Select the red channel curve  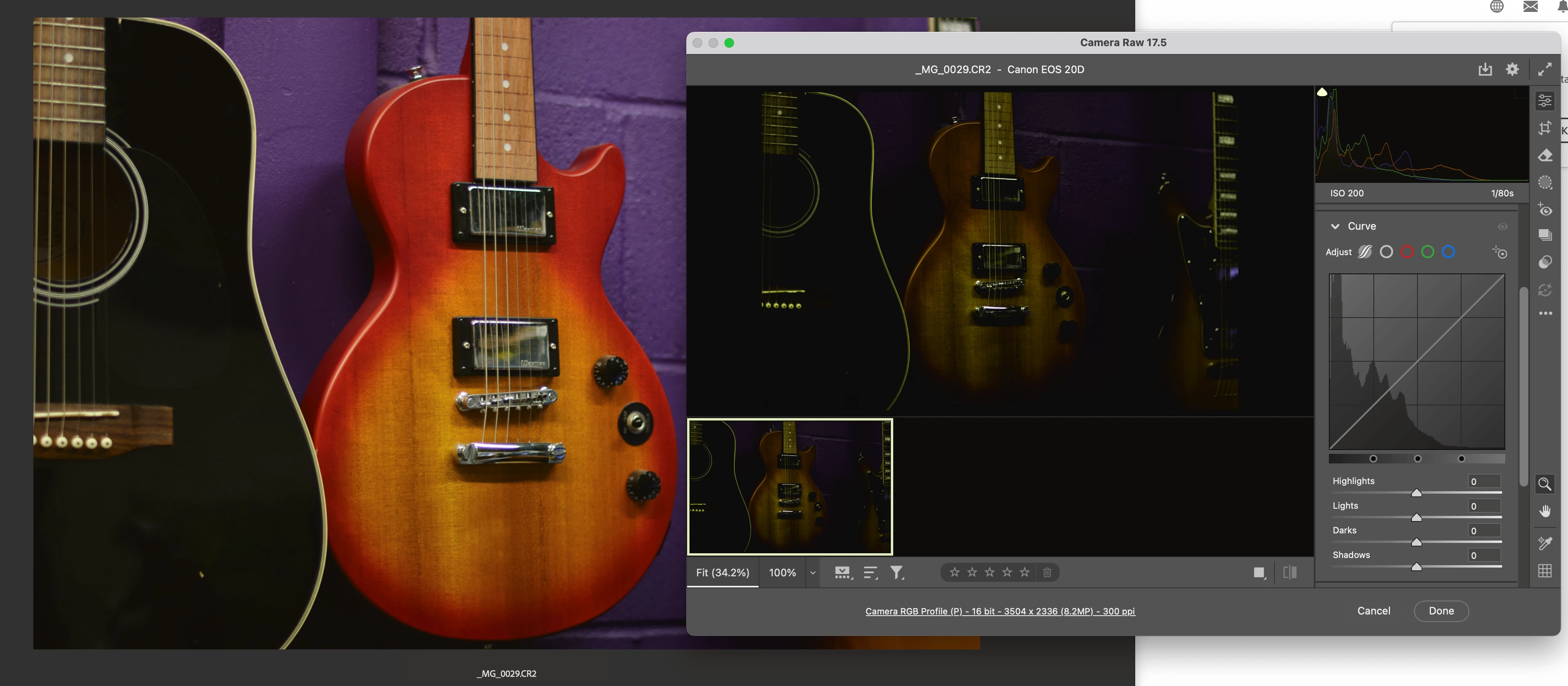(x=1407, y=252)
